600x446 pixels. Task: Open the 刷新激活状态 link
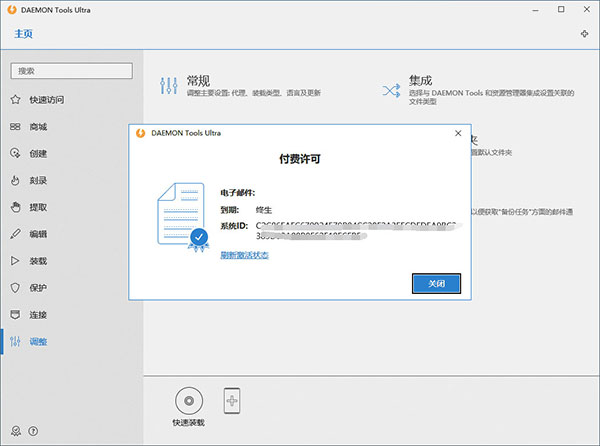pos(244,255)
